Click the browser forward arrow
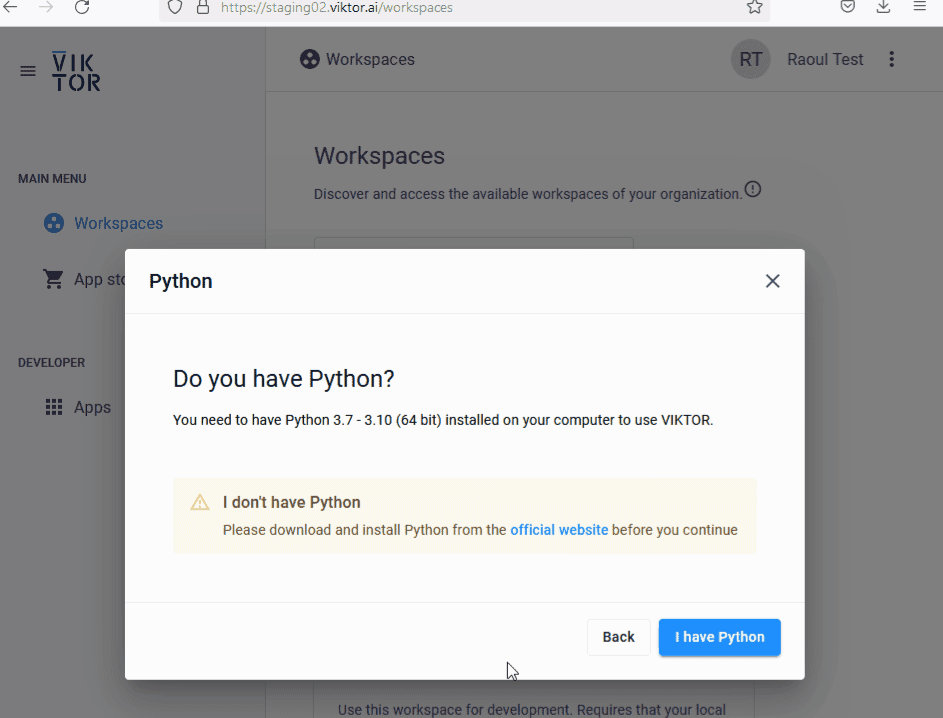This screenshot has width=943, height=718. point(46,7)
